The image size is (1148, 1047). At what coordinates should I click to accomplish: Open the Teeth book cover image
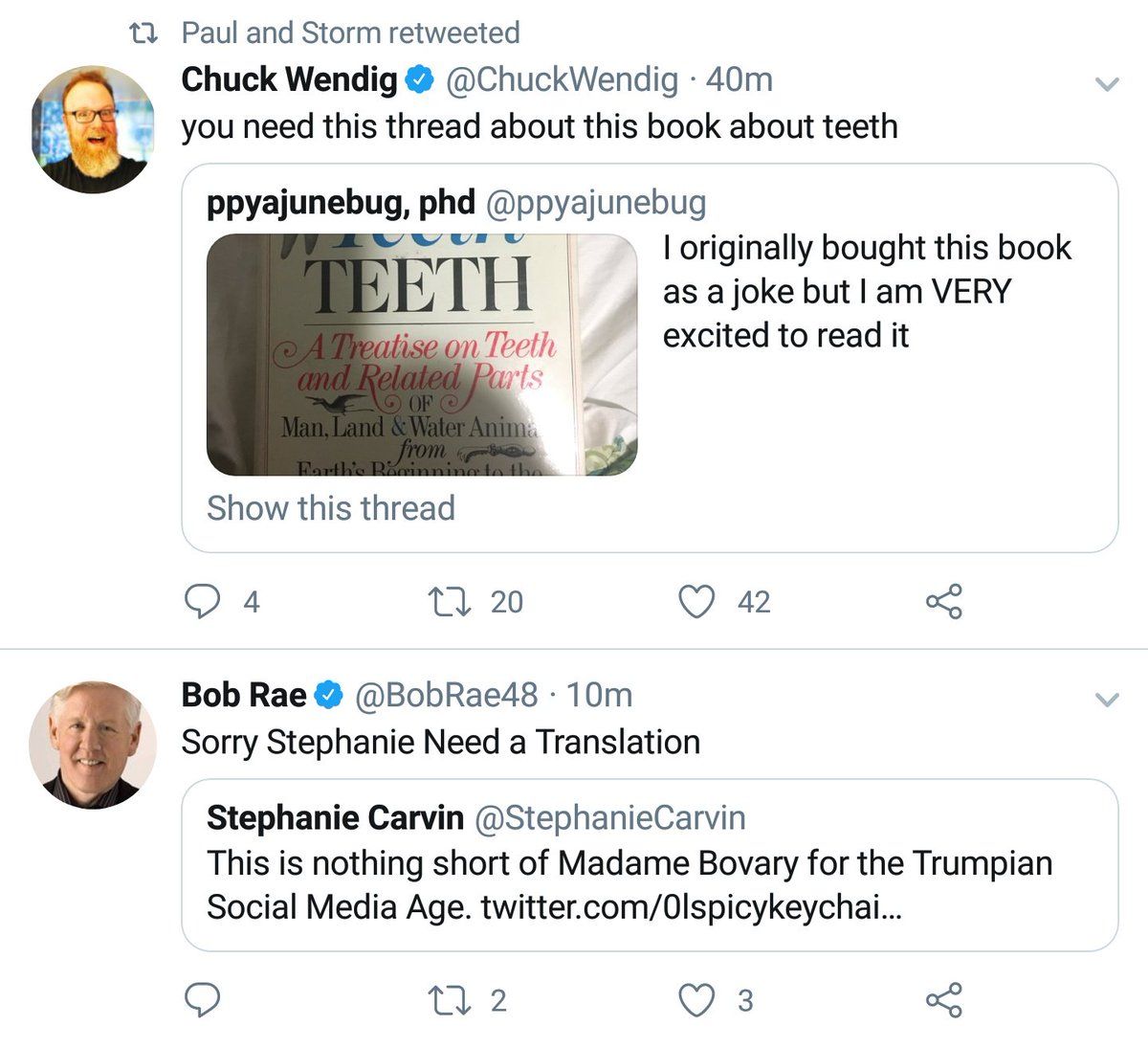tap(422, 355)
